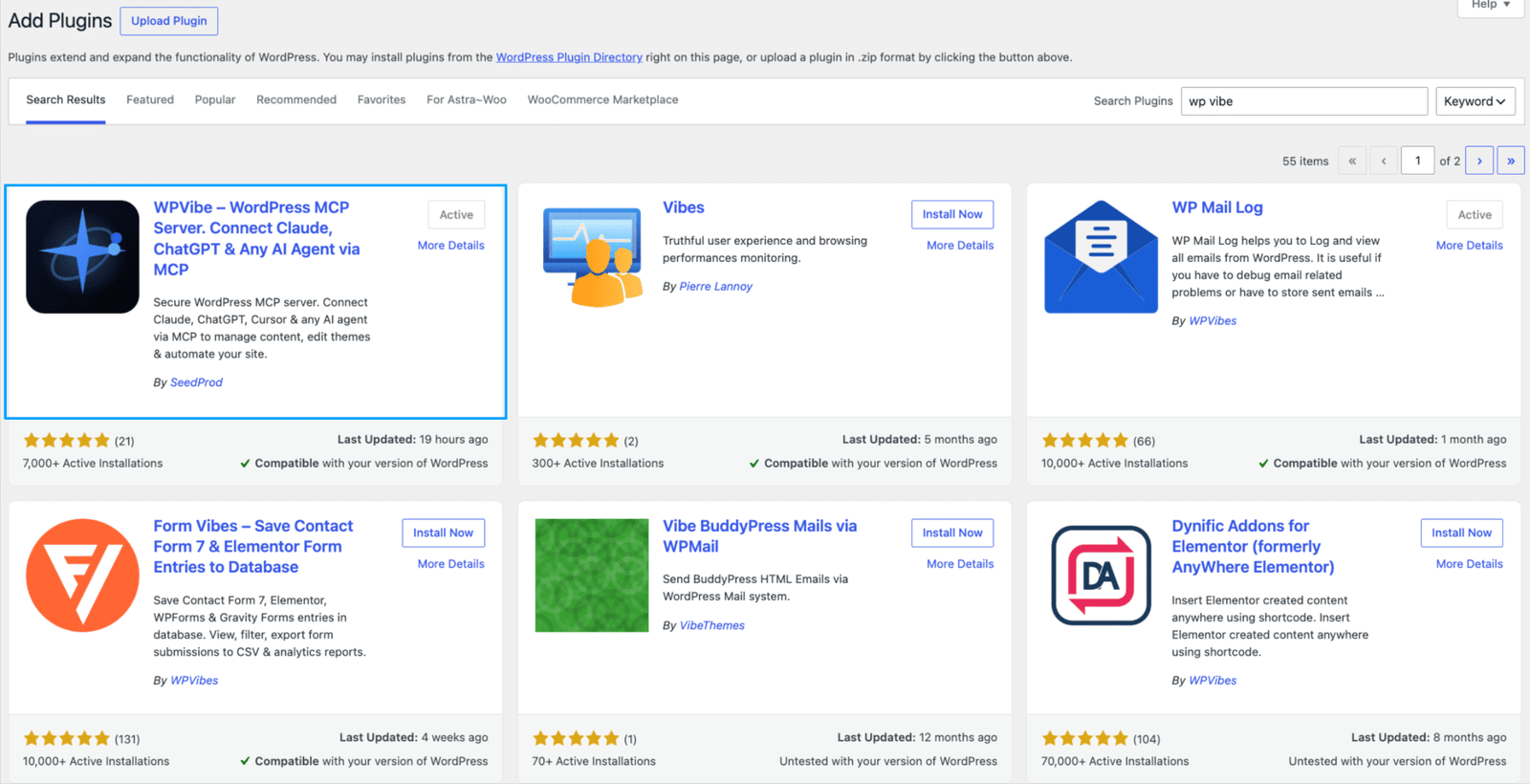The width and height of the screenshot is (1530, 784).
Task: Click the Form Vibes star rating
Action: pos(66,738)
